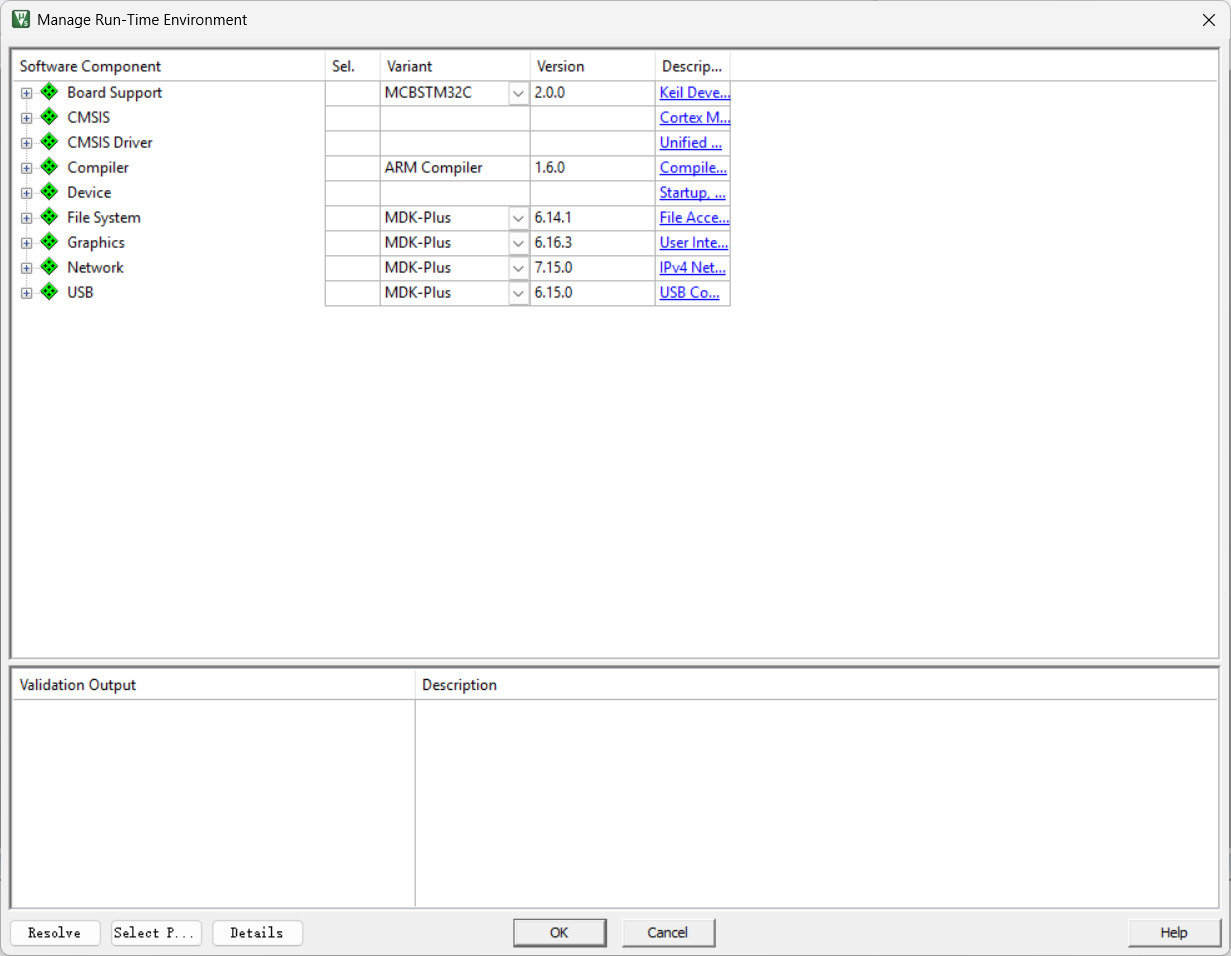Expand the Network tree node
The height and width of the screenshot is (956, 1231).
[27, 268]
